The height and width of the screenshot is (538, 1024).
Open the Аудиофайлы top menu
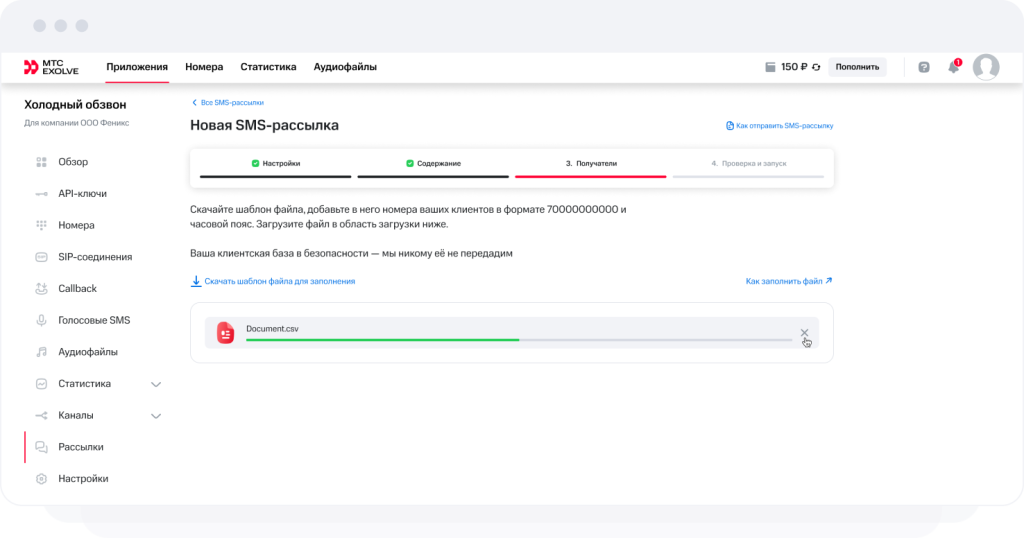[x=345, y=67]
